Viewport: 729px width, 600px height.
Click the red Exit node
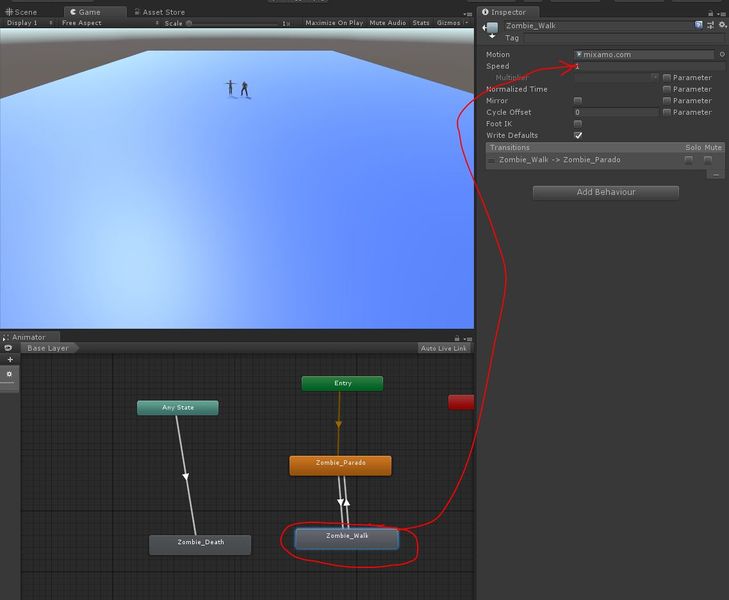pyautogui.click(x=461, y=402)
